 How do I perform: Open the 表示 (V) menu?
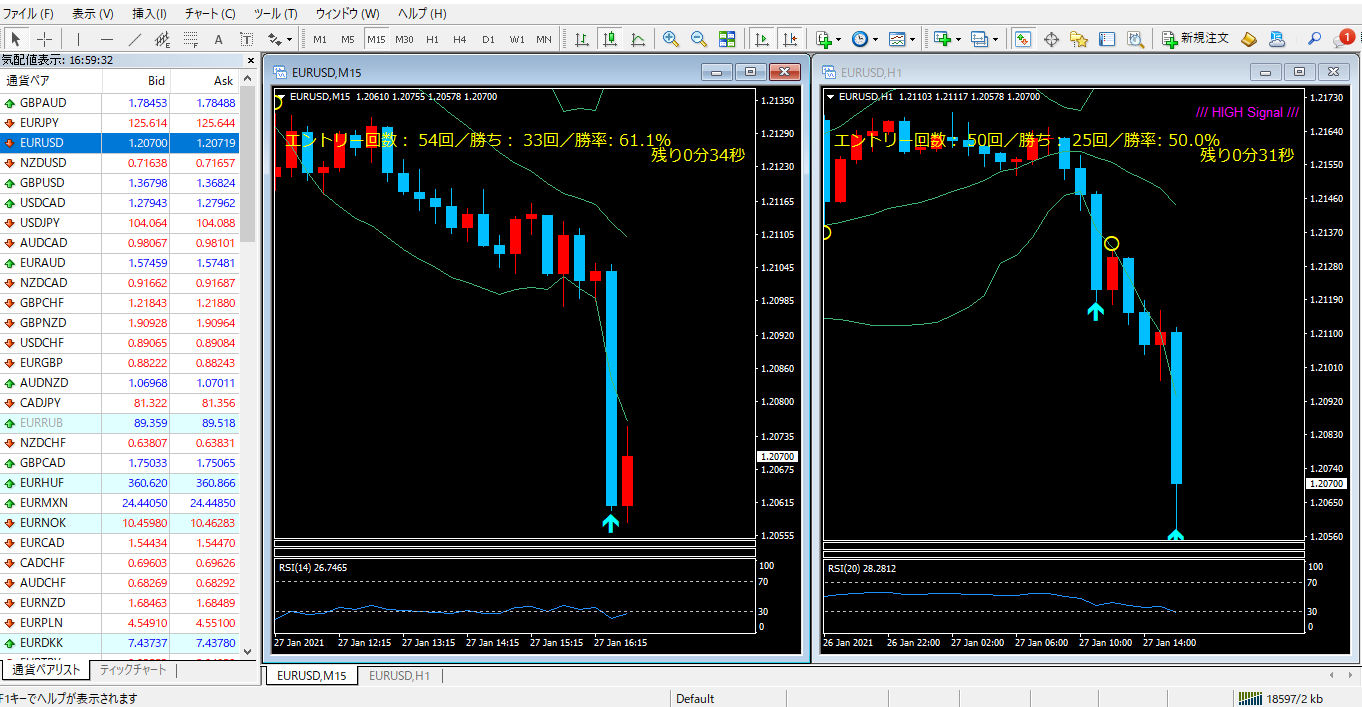click(92, 14)
